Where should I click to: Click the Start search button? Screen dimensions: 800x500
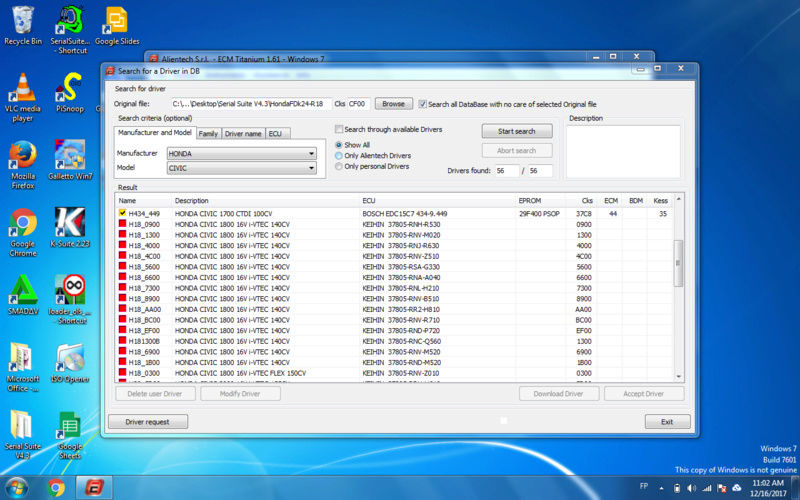pyautogui.click(x=517, y=131)
